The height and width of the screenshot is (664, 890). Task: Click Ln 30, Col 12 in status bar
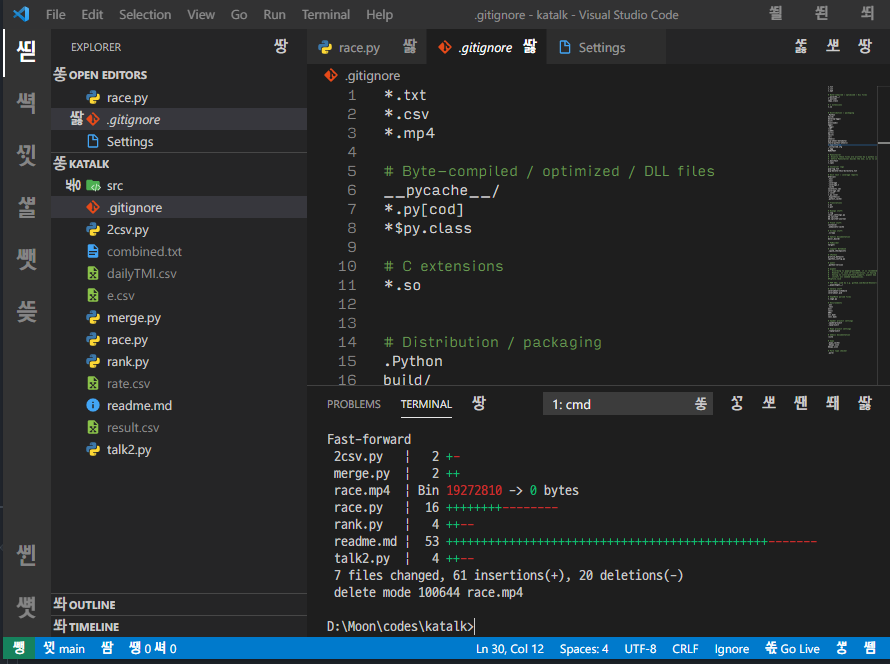[510, 648]
